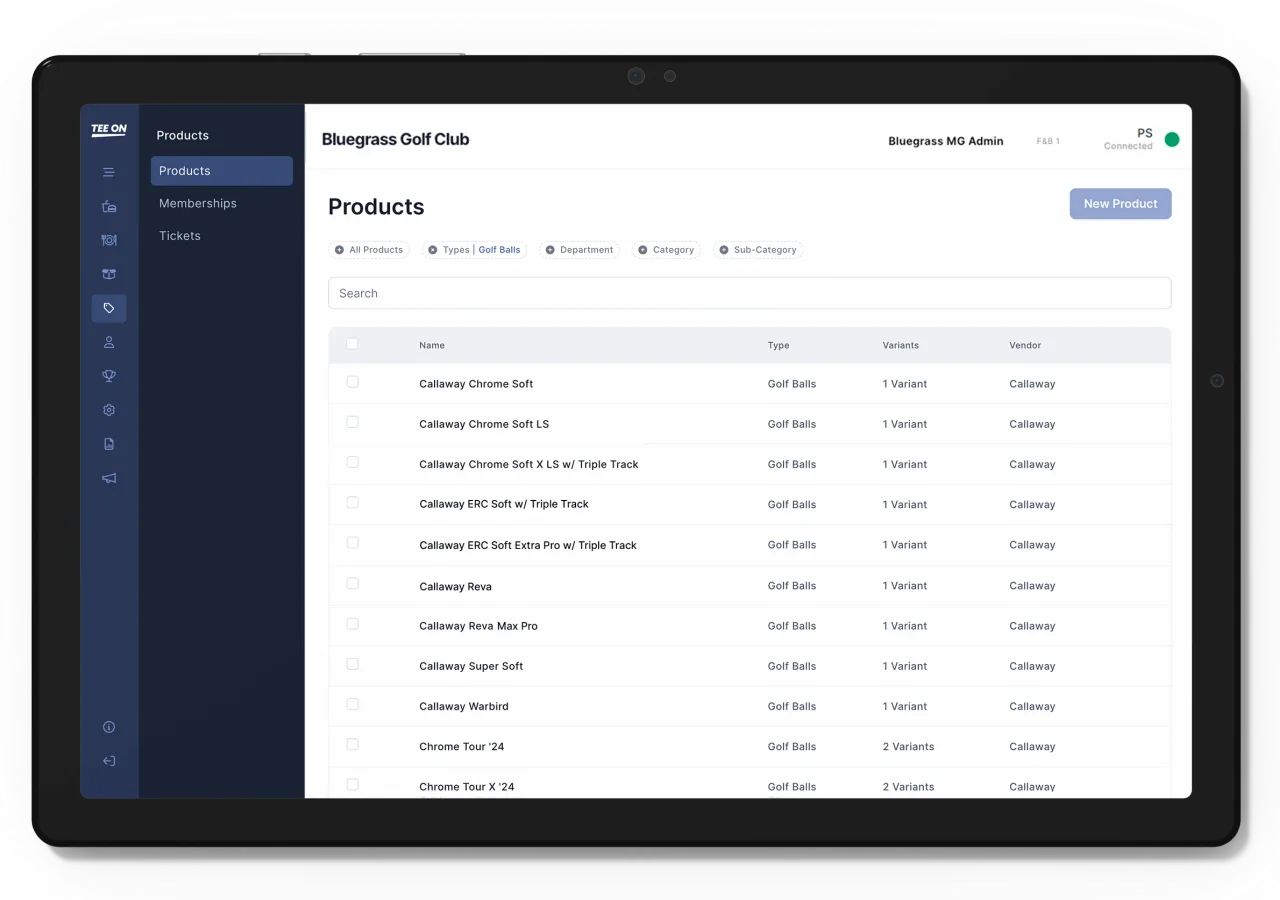The width and height of the screenshot is (1280, 900).
Task: Click the New Product button
Action: coord(1120,204)
